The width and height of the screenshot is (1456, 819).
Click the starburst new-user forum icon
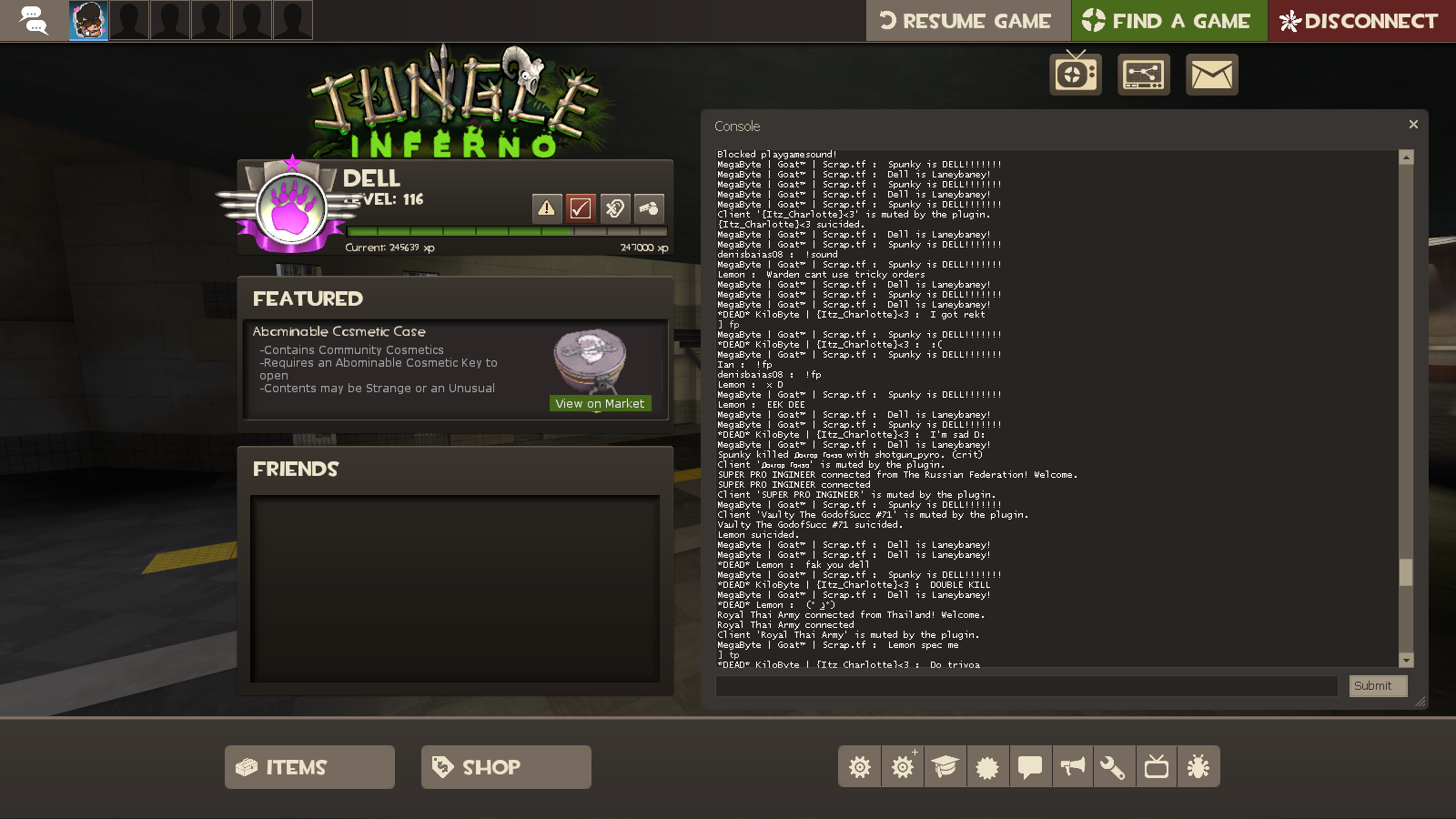point(986,767)
